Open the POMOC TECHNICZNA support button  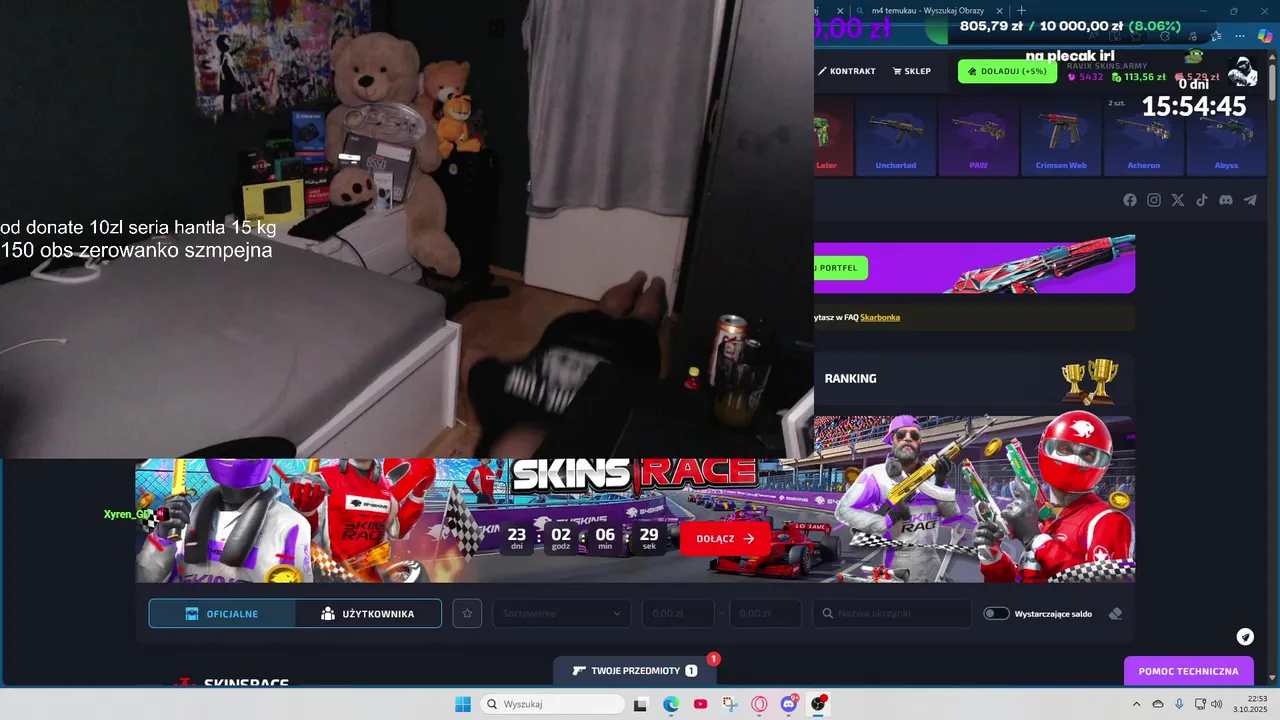coord(1188,671)
